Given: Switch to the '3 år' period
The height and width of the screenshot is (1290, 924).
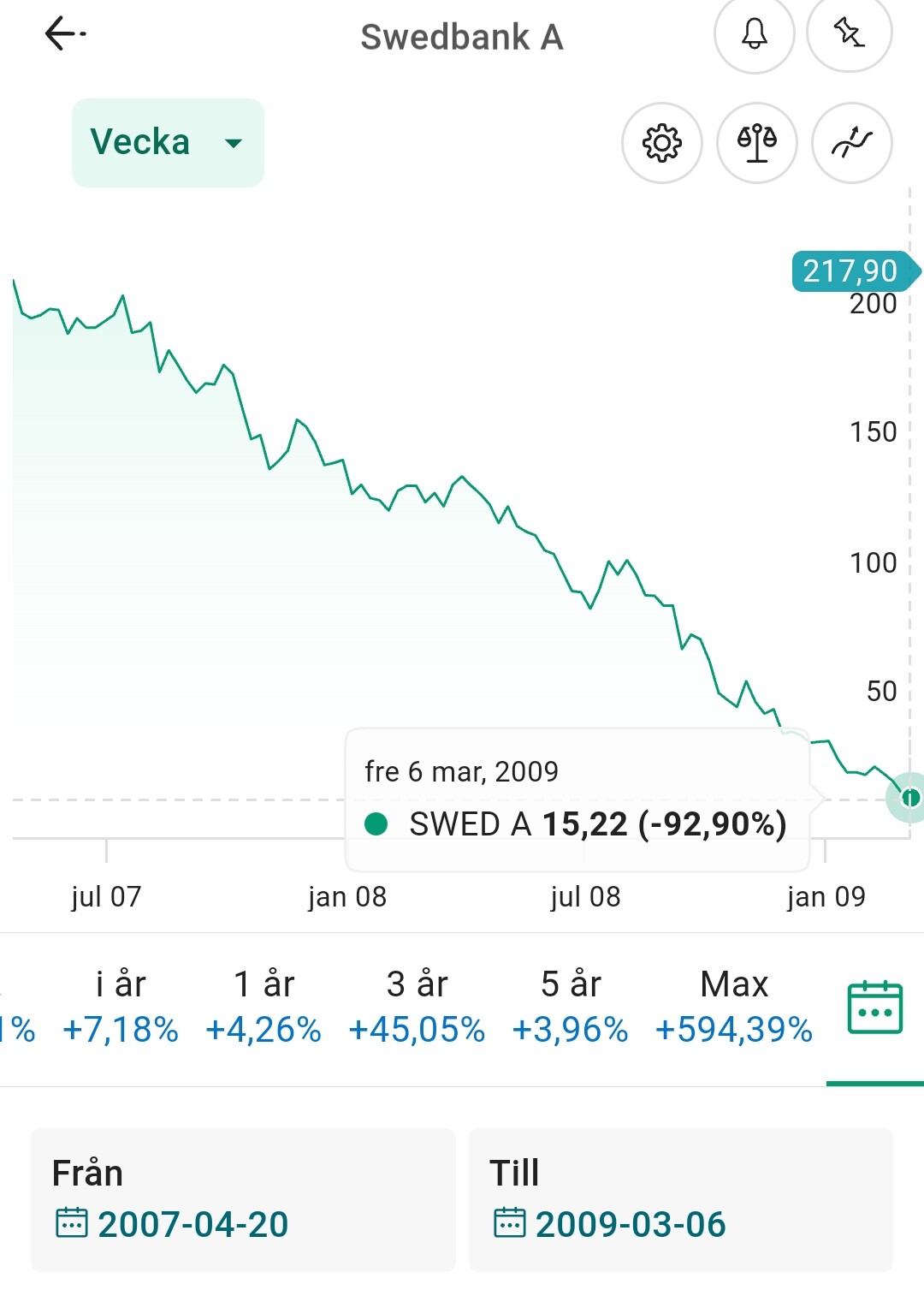Looking at the screenshot, I should click(x=417, y=1007).
